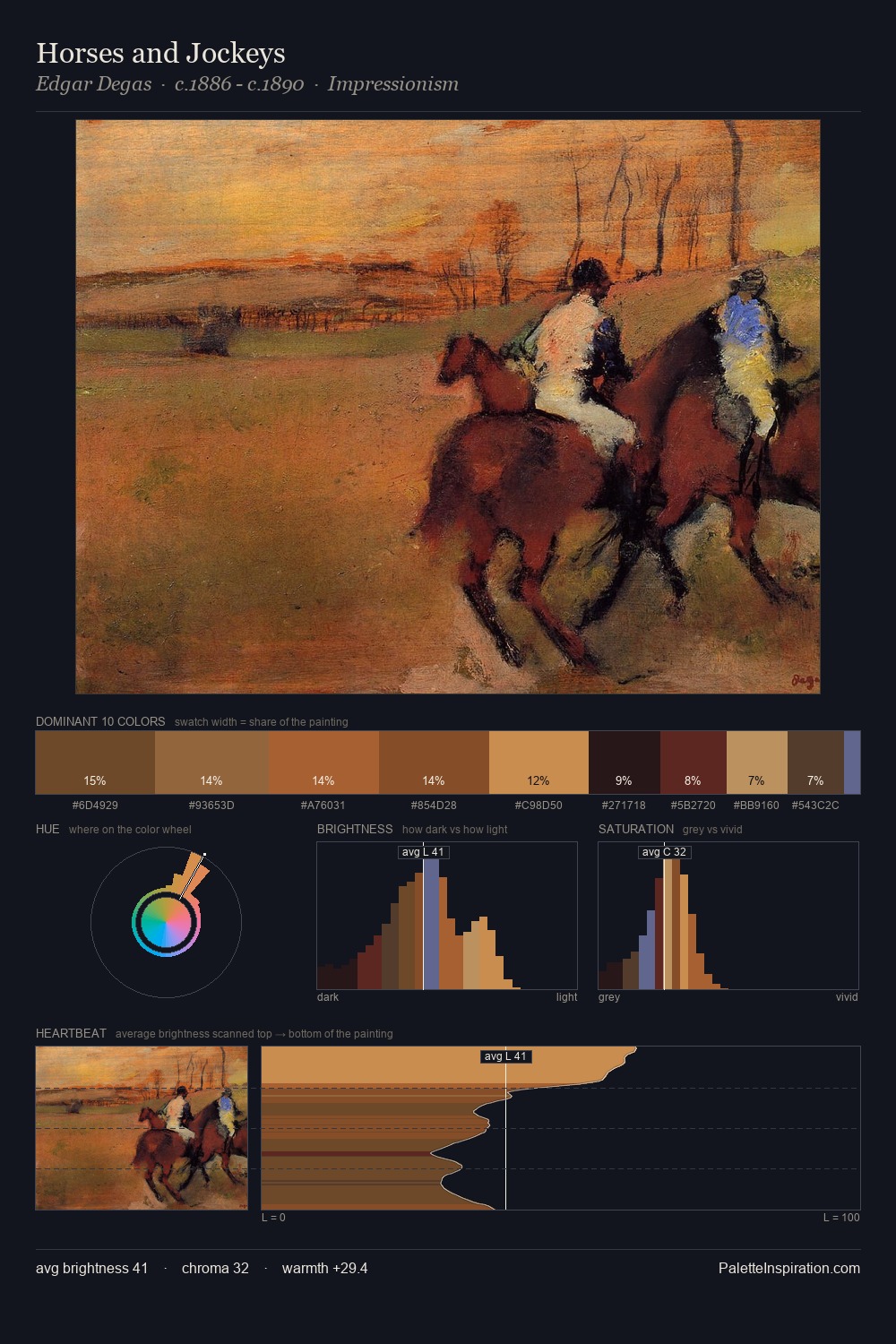Choose the #854D28 color swatch
896x1344 pixels.
(434, 762)
